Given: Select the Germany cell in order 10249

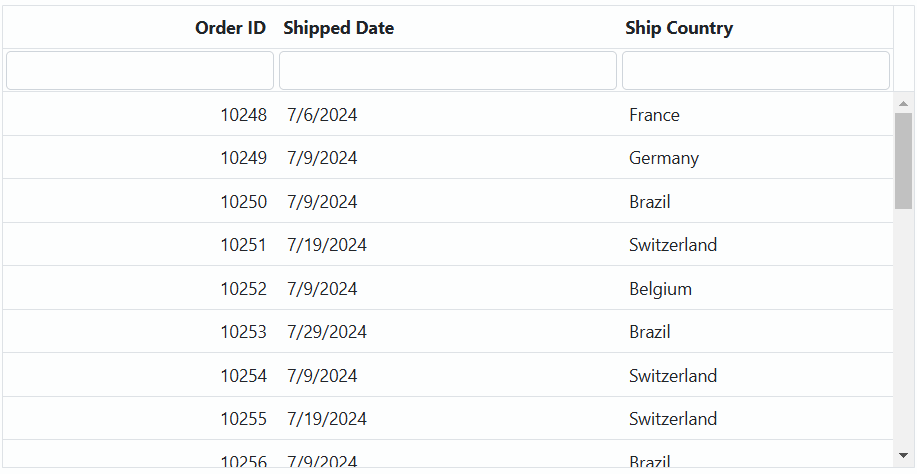Looking at the screenshot, I should click(757, 158).
